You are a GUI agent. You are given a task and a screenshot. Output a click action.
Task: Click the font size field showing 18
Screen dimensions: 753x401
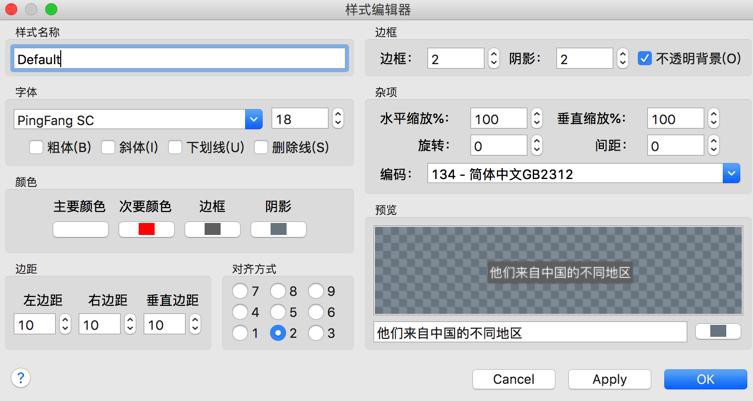pyautogui.click(x=300, y=119)
